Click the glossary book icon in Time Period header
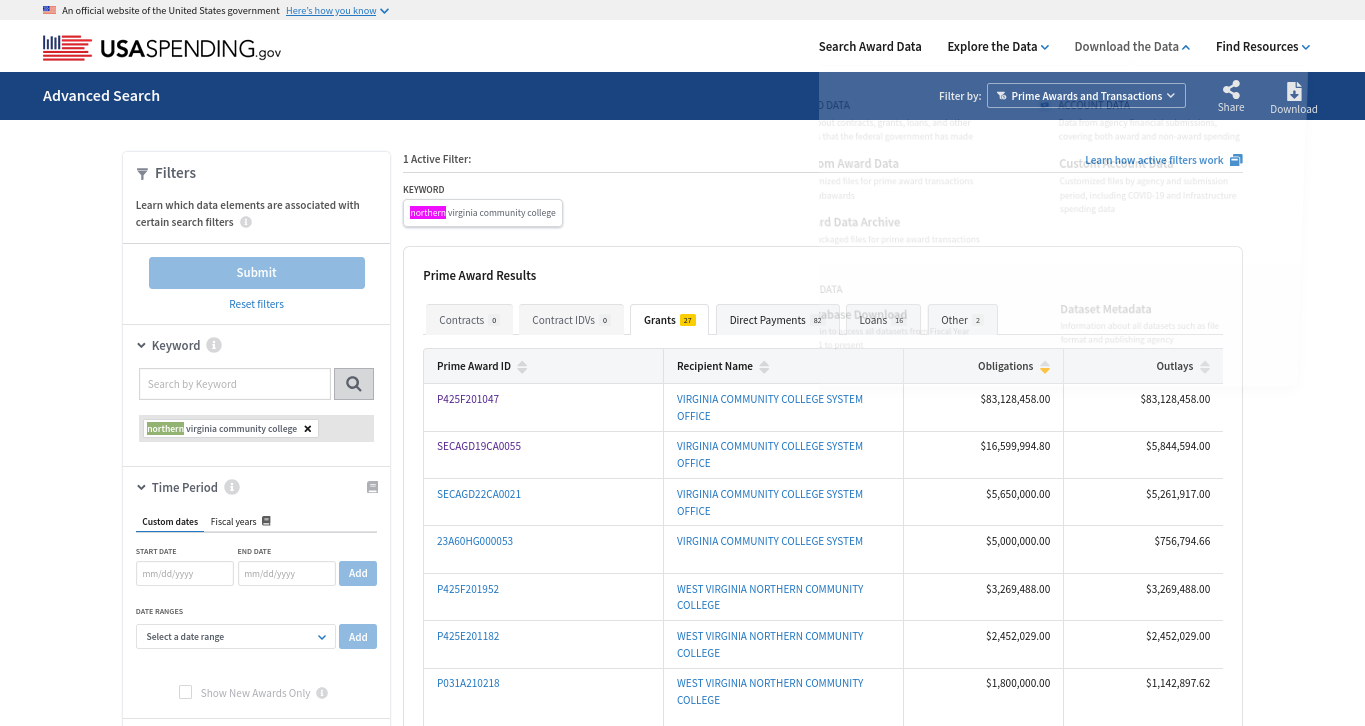The height and width of the screenshot is (726, 1365). tap(372, 487)
